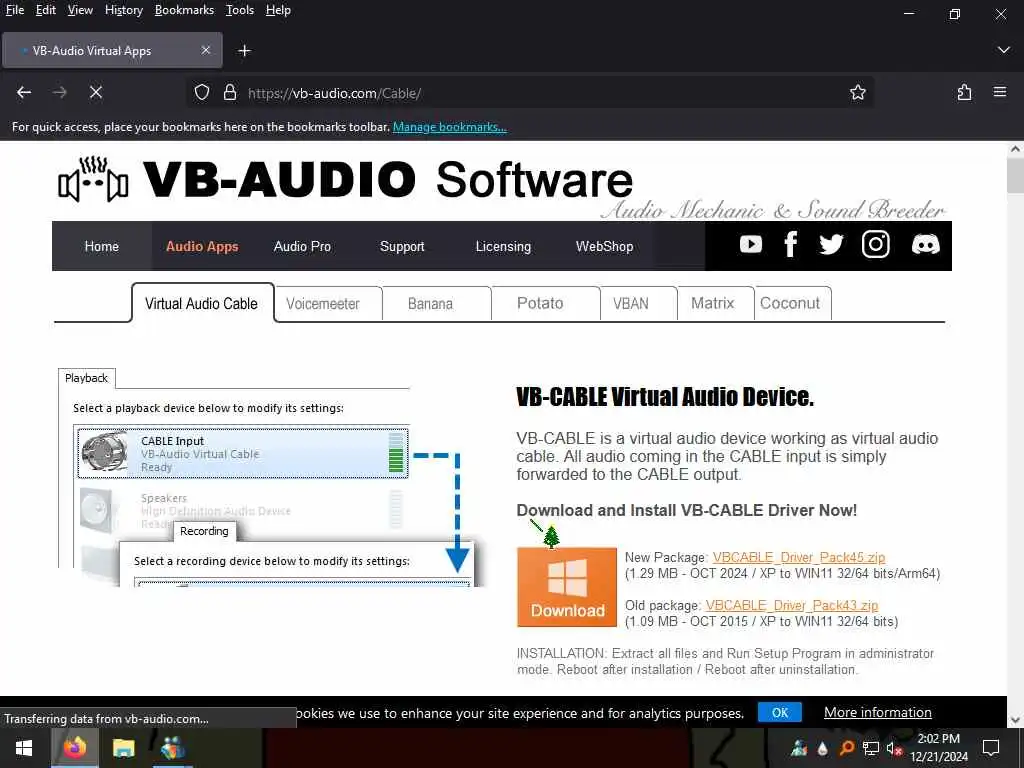Close the VB-Audio Virtual Apps tab
Viewport: 1024px width, 768px height.
point(206,50)
